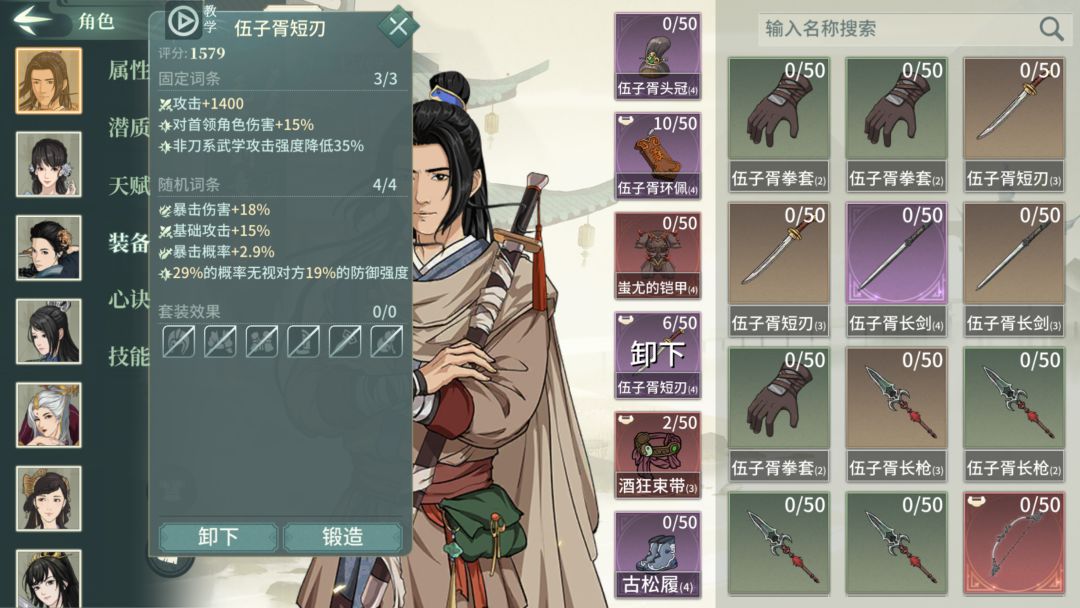Screen dimensions: 1080x608
Task: Click the back arrow next to 角色
Action: tap(32, 19)
